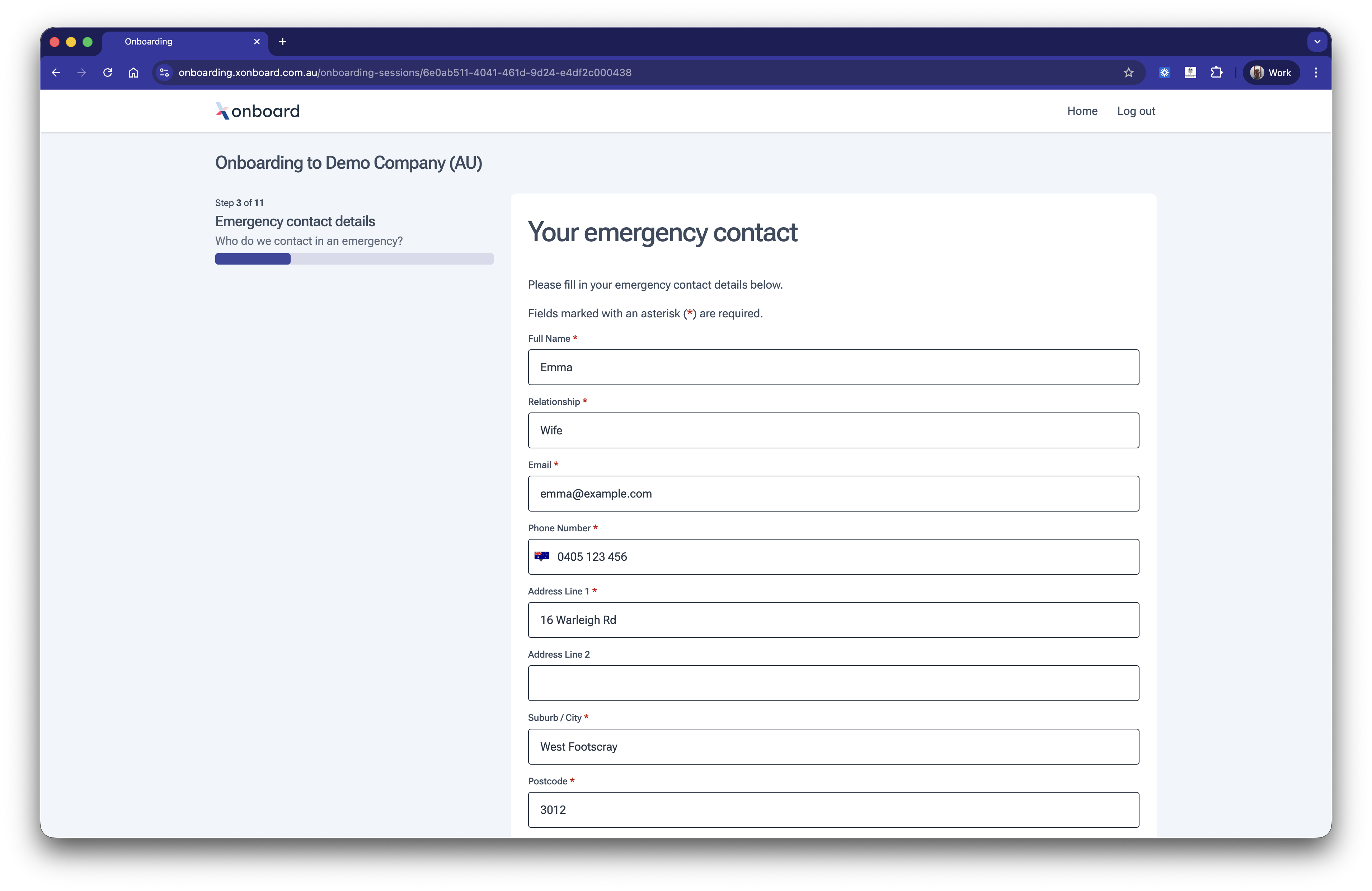Open the extensions puzzle icon
The width and height of the screenshot is (1372, 891).
(1216, 73)
